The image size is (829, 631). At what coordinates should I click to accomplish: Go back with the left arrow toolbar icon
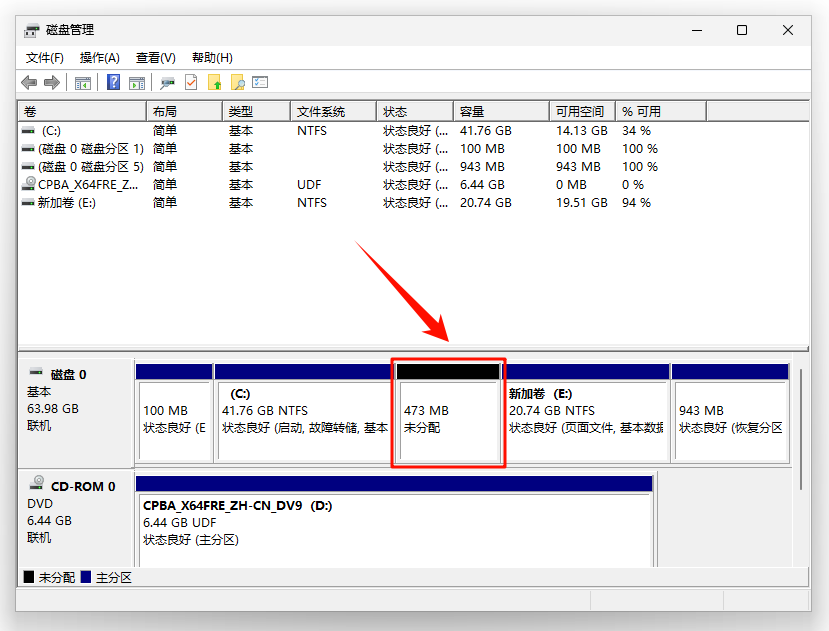click(29, 83)
